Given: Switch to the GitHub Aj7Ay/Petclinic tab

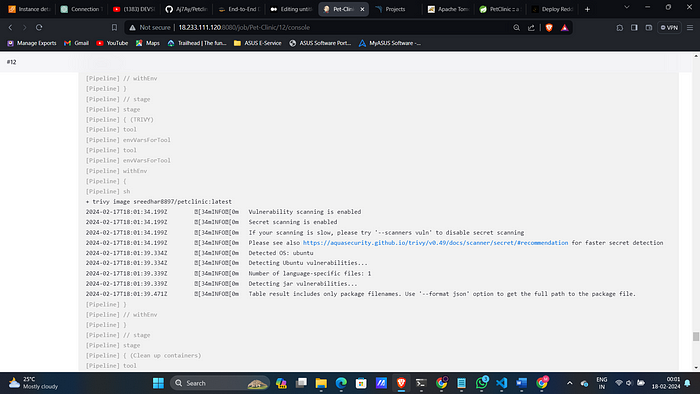Looking at the screenshot, I should (186, 9).
